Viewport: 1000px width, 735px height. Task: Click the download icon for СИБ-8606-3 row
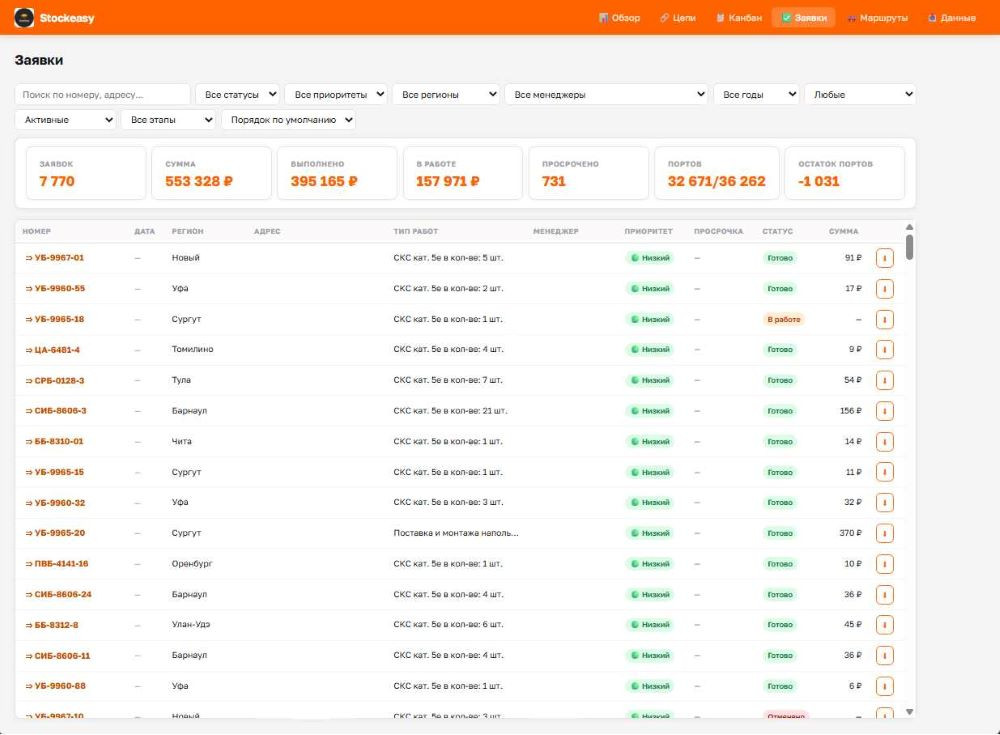(x=885, y=411)
